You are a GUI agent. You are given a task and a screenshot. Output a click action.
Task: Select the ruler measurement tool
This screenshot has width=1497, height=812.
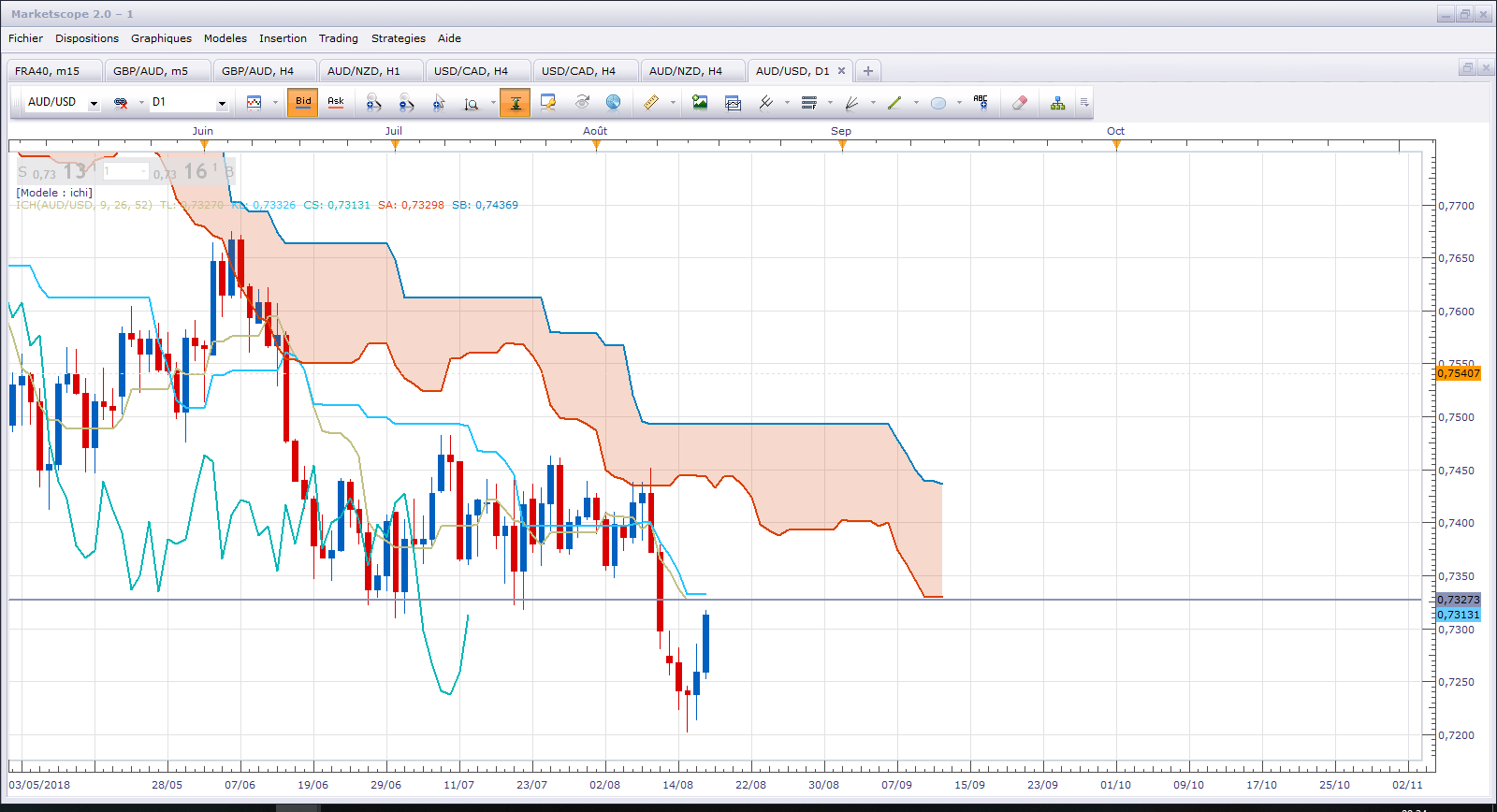tap(651, 103)
